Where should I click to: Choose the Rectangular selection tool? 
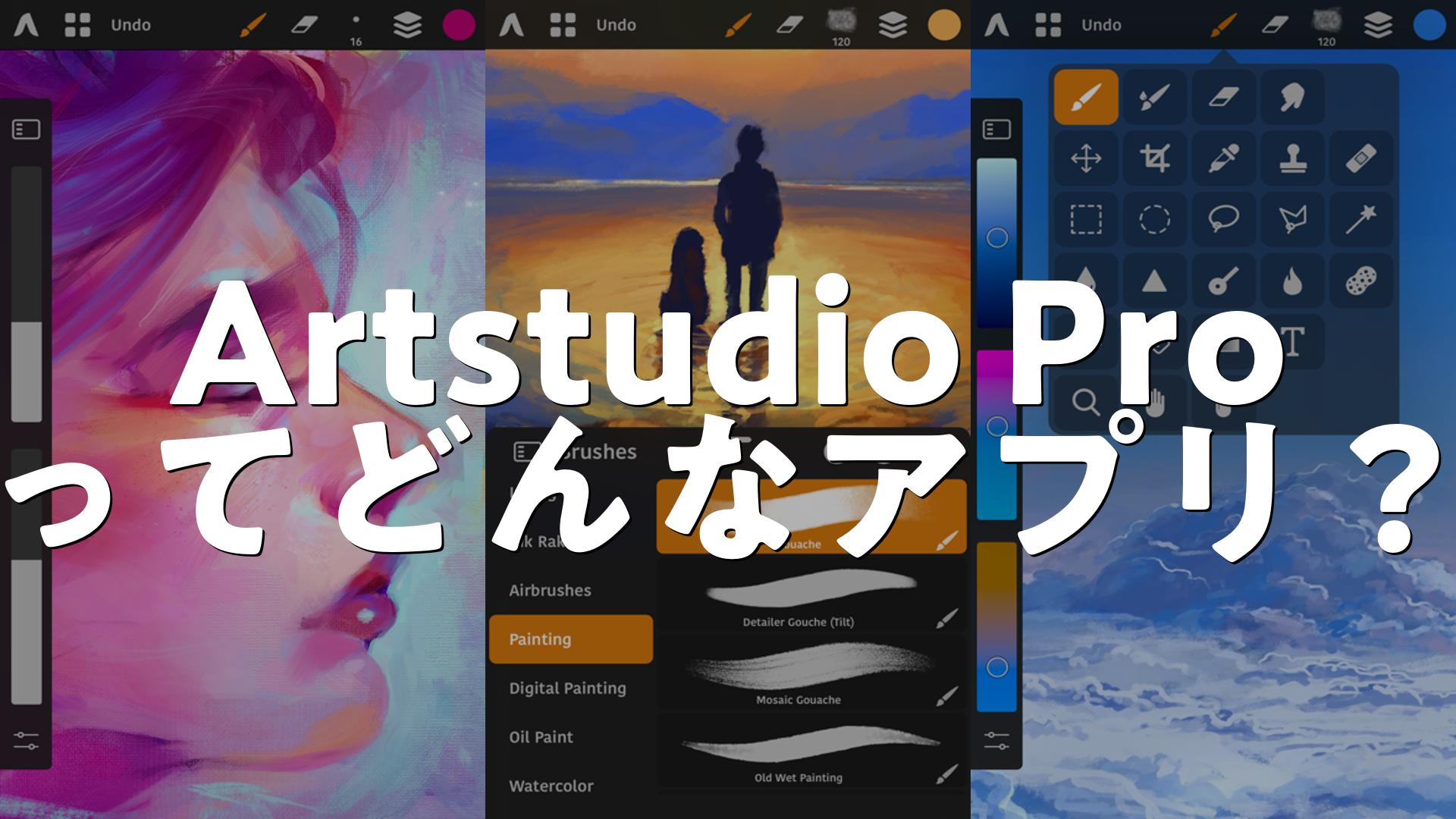coord(1086,220)
